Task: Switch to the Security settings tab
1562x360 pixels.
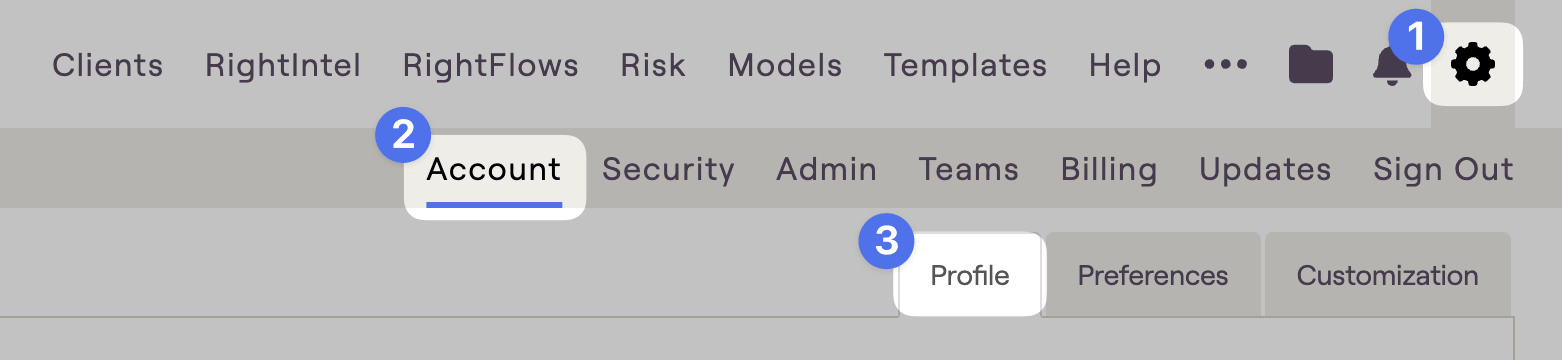Action: point(668,170)
